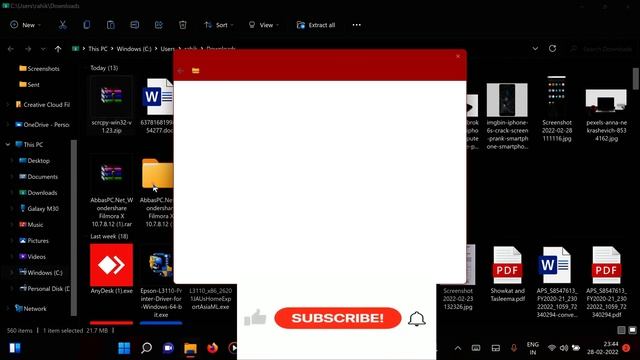The width and height of the screenshot is (640, 360).
Task: Open OneDrive - Personal in sidebar
Action: (x=42, y=124)
